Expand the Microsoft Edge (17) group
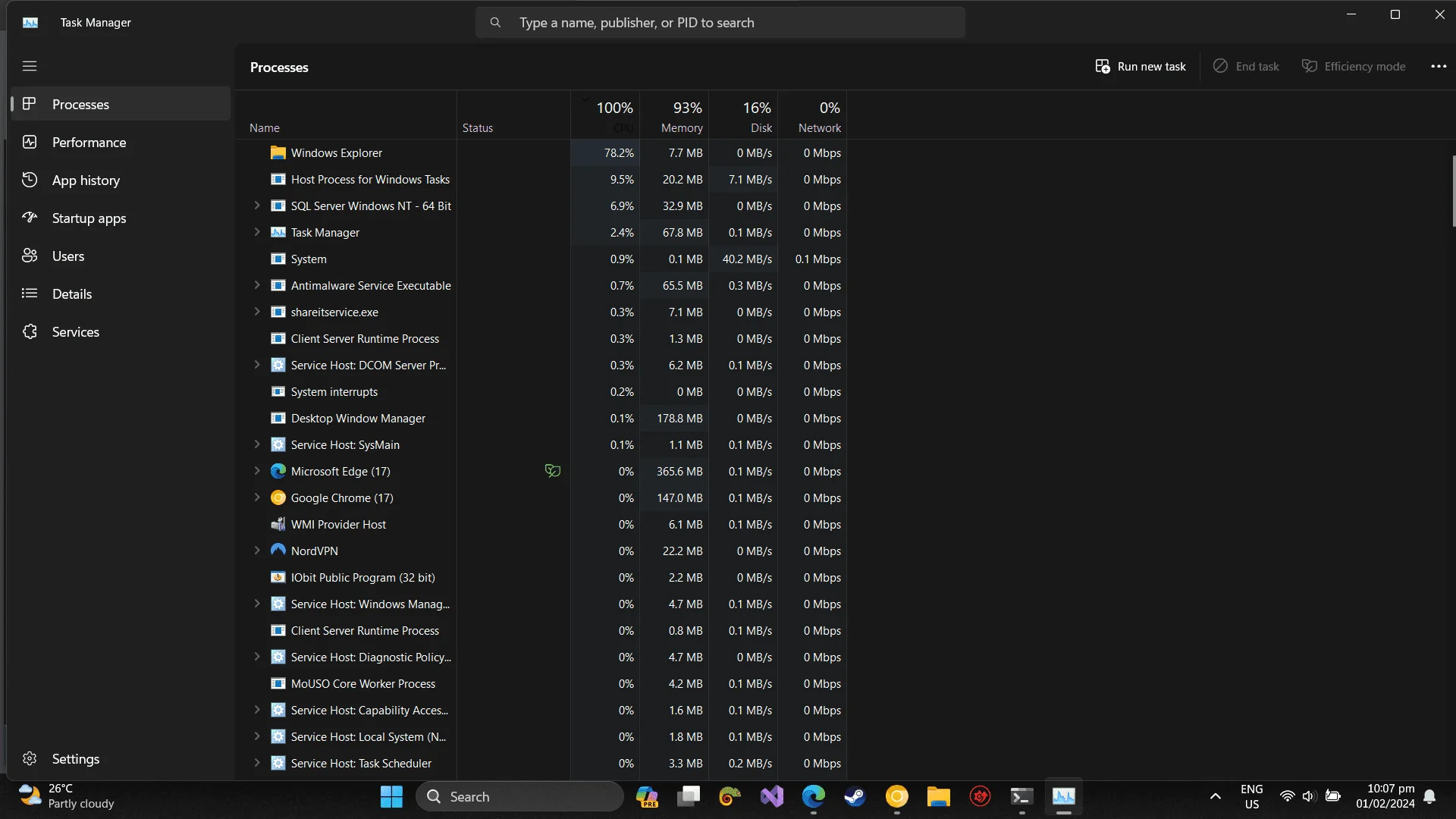 click(x=257, y=471)
